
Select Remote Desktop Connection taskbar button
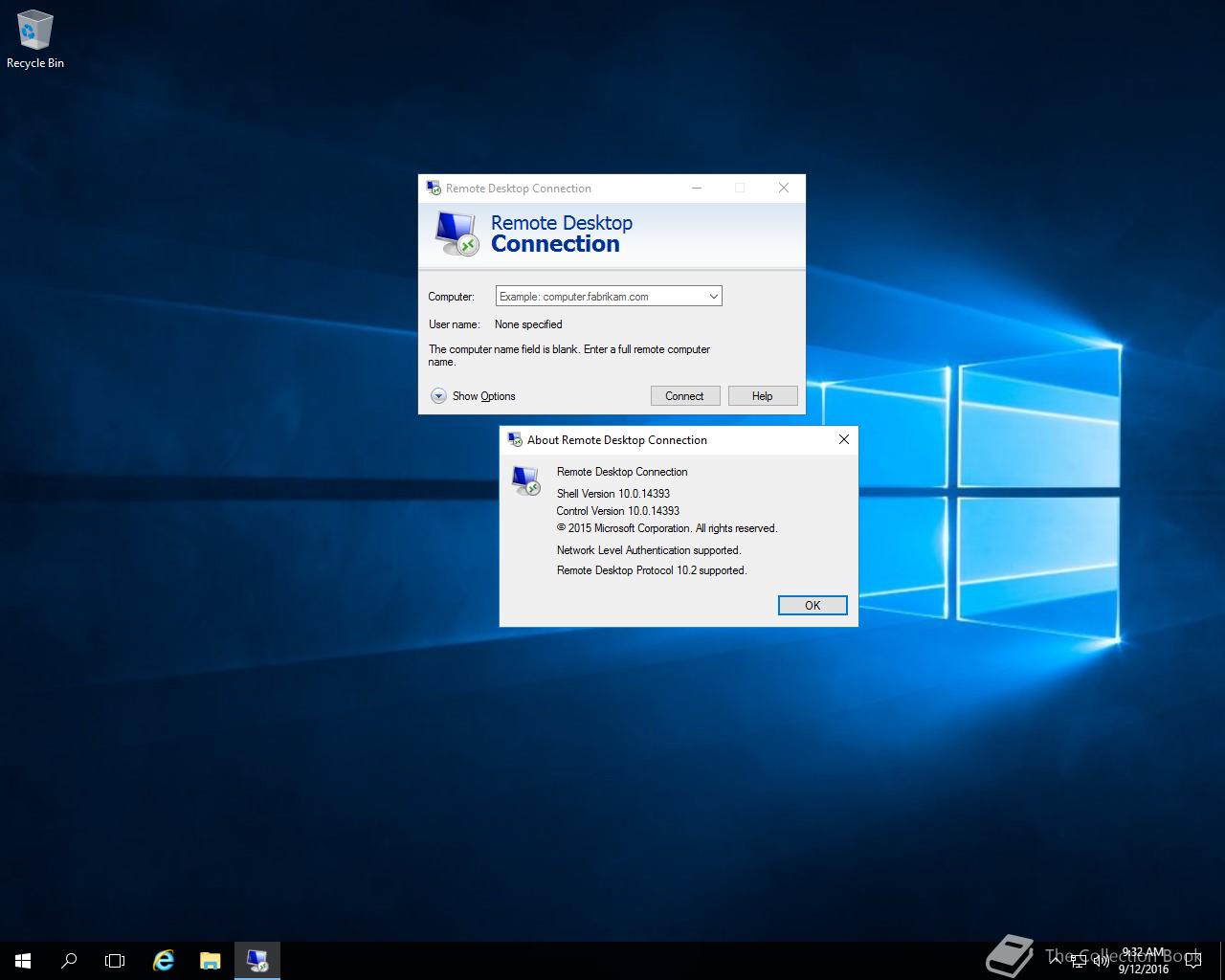click(256, 960)
